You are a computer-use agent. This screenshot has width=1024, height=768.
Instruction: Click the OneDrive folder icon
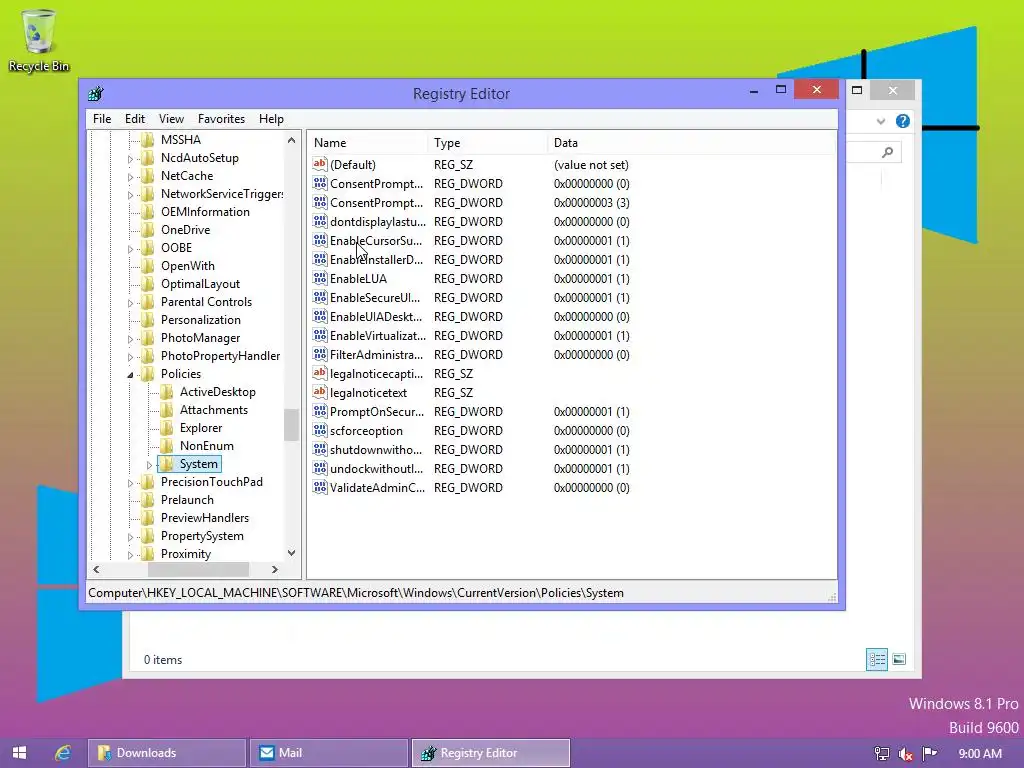click(148, 230)
